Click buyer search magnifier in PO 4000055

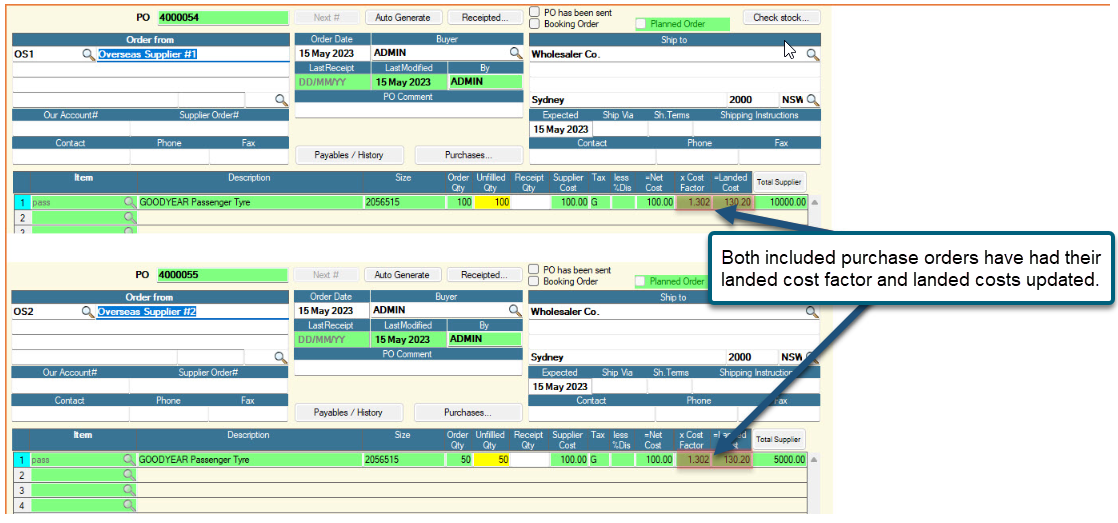(516, 311)
